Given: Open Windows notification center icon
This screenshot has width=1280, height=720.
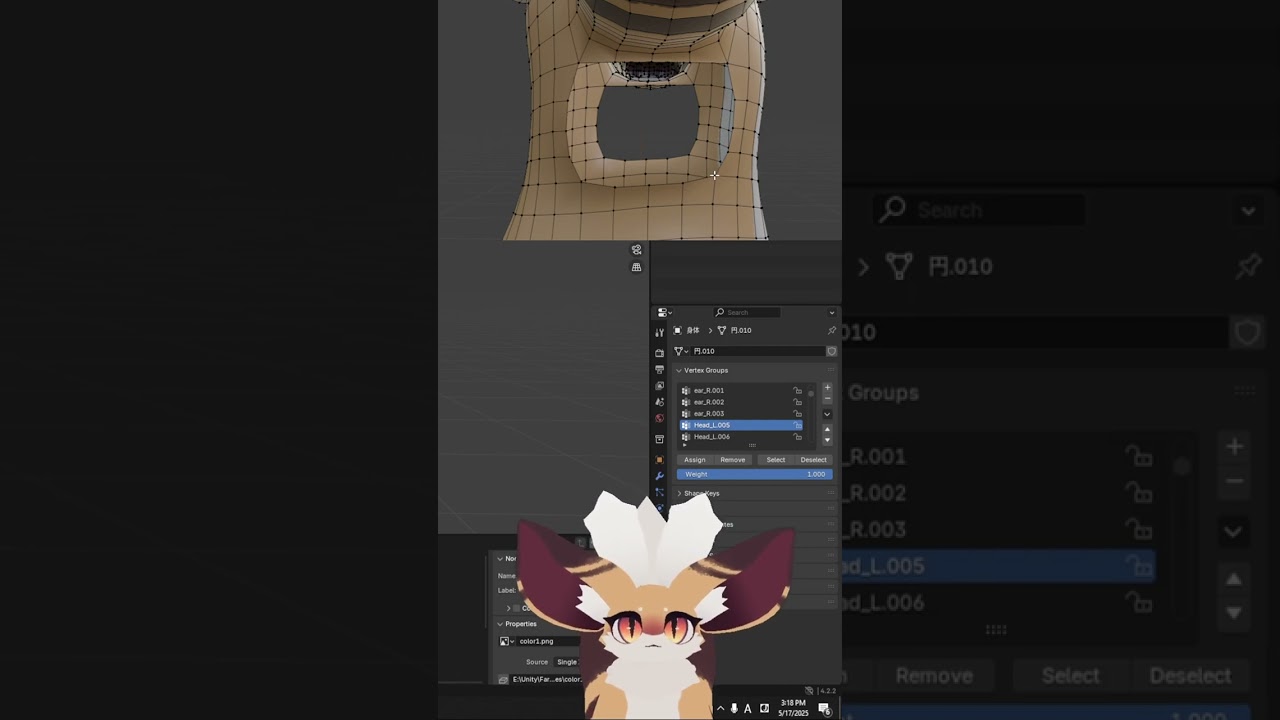Looking at the screenshot, I should (825, 709).
